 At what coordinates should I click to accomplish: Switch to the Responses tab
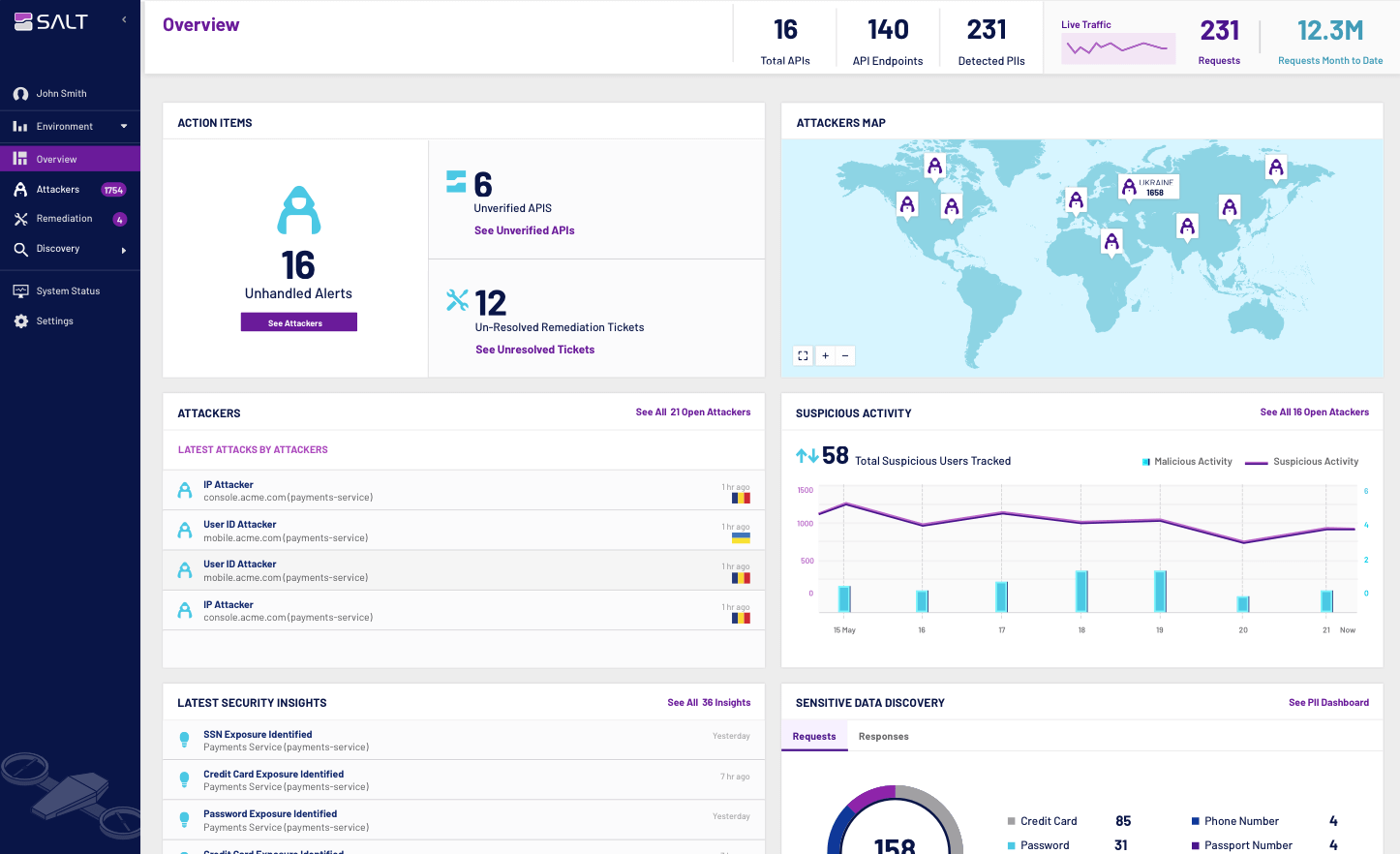[883, 736]
